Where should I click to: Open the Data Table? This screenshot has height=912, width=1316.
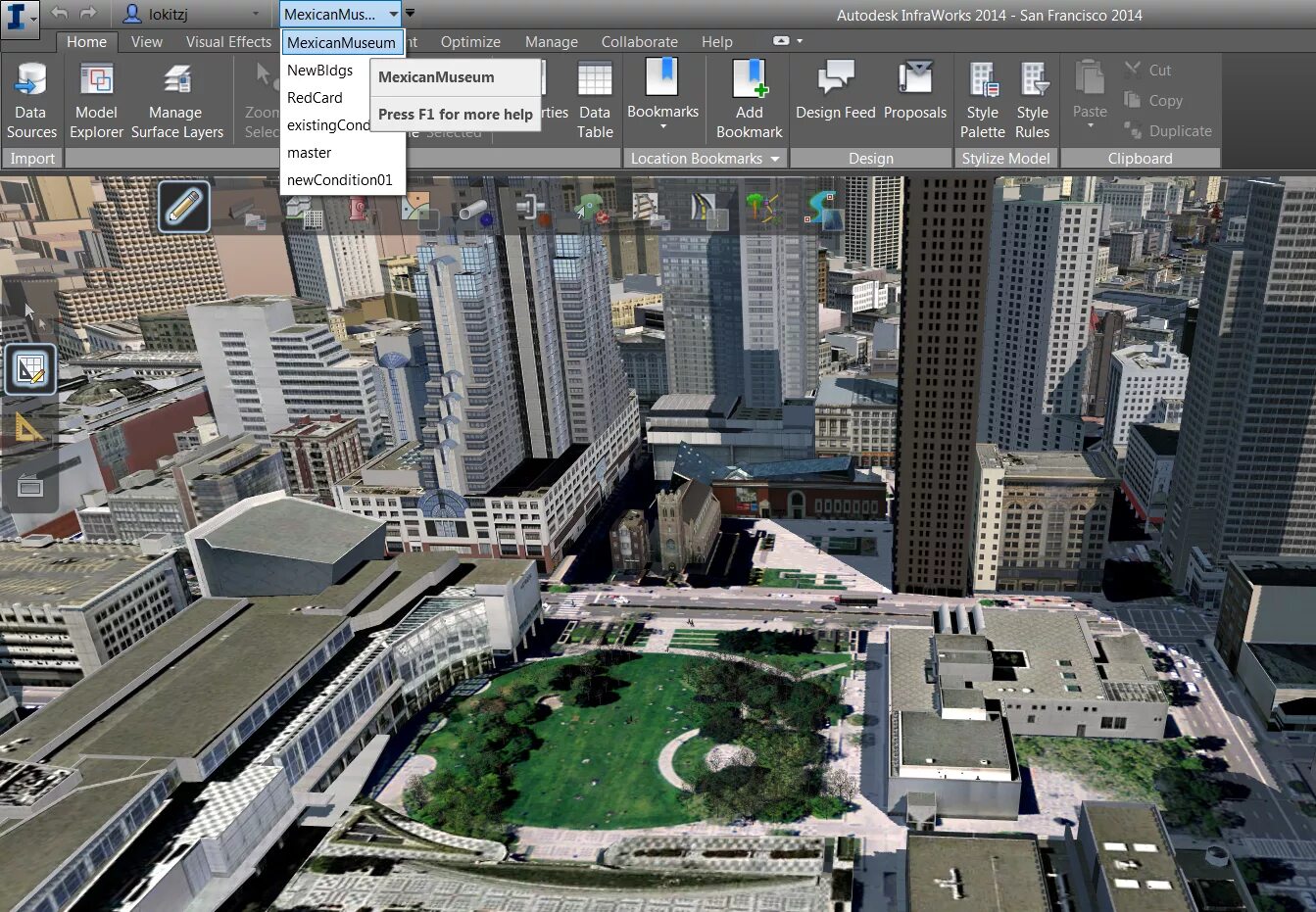coord(595,98)
